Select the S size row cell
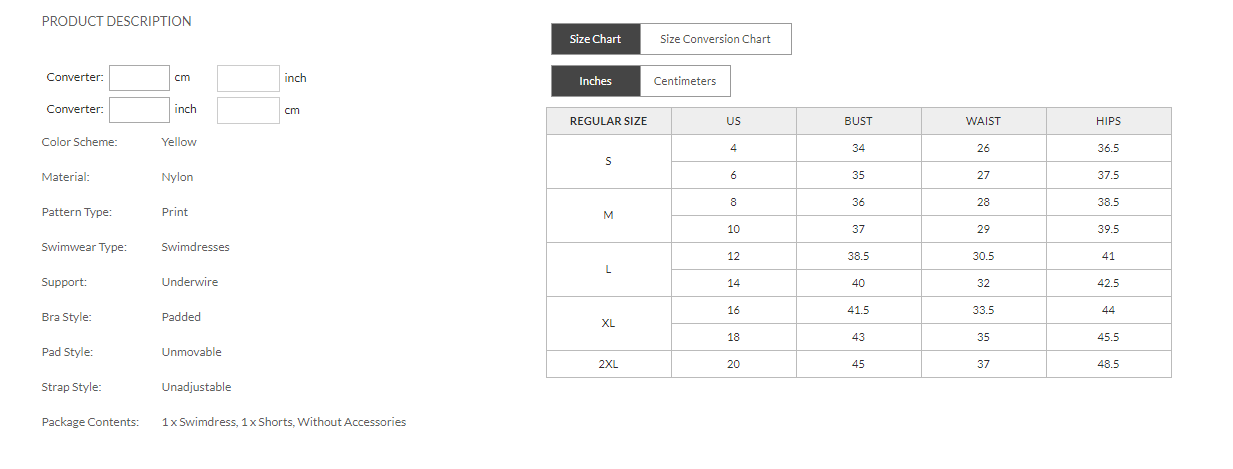 click(608, 162)
